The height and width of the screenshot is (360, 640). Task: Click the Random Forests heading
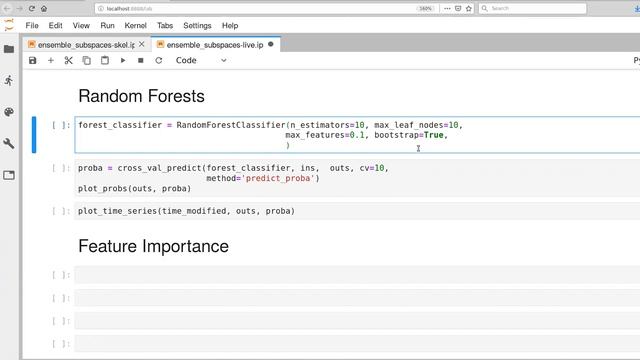pos(141,96)
